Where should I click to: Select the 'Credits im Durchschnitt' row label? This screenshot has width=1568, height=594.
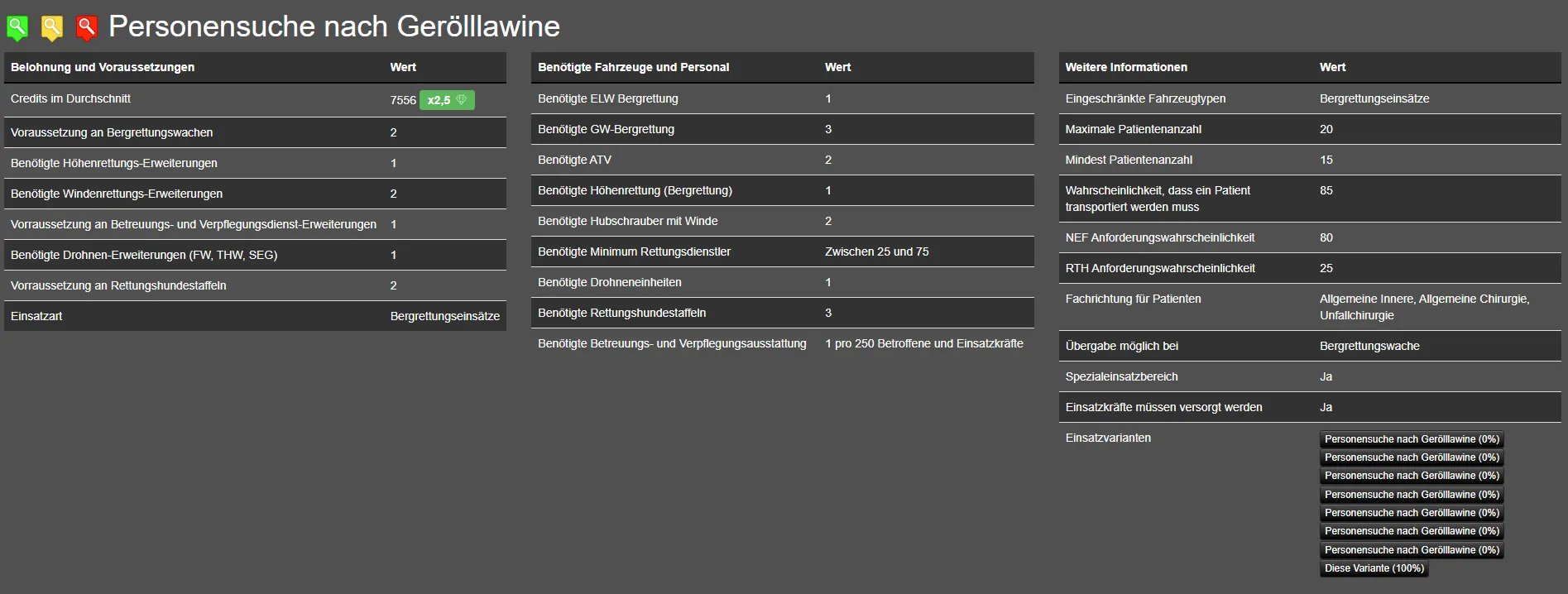pos(70,98)
